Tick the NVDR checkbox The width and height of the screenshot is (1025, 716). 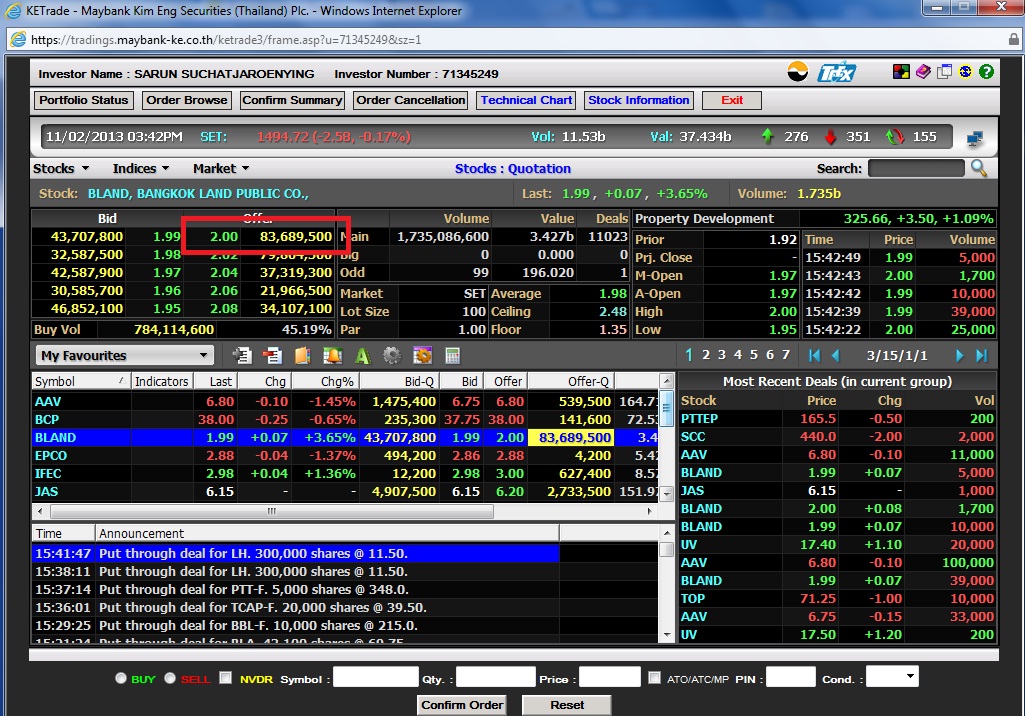pos(226,677)
